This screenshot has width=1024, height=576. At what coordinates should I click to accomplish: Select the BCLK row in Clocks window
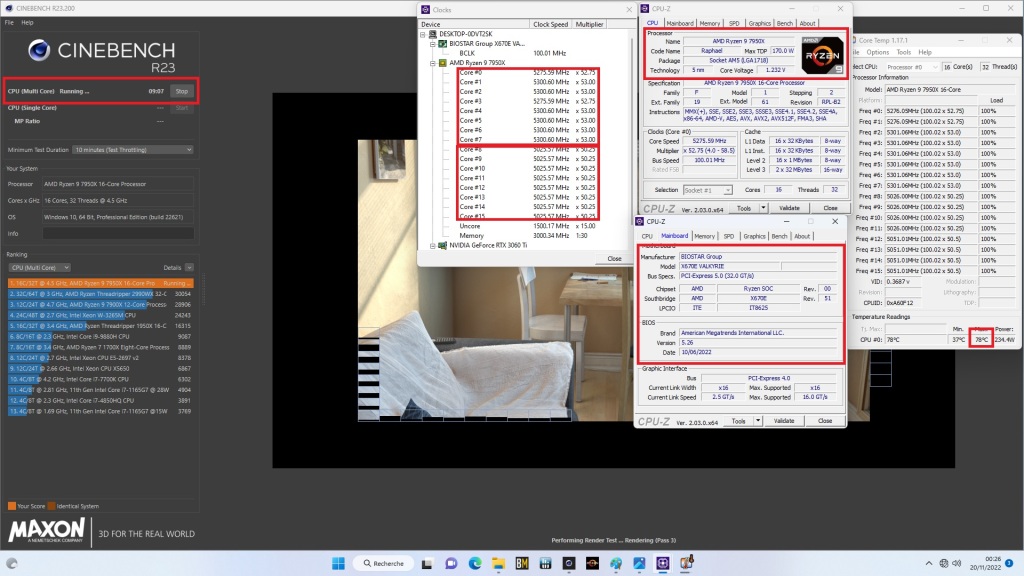click(513, 53)
